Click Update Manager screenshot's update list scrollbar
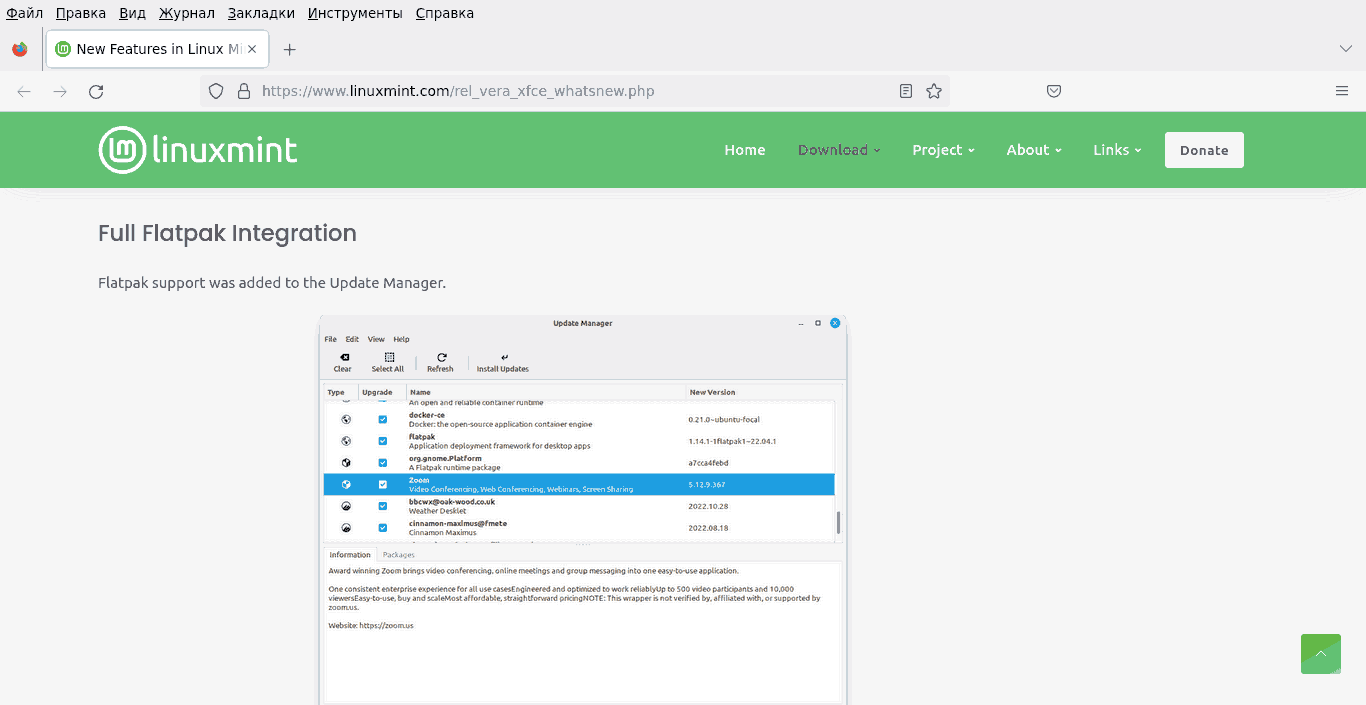Screen dimensions: 1366x705 tap(838, 522)
